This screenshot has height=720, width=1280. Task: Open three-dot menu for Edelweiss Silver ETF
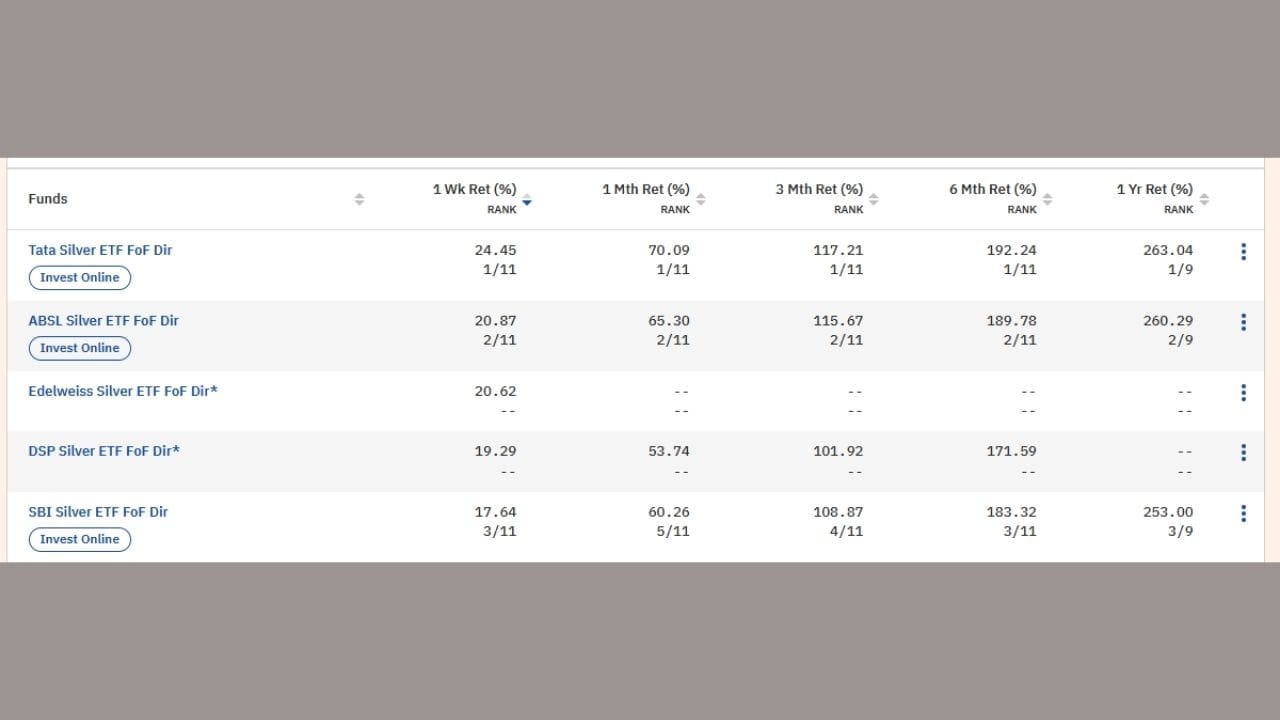pos(1243,393)
